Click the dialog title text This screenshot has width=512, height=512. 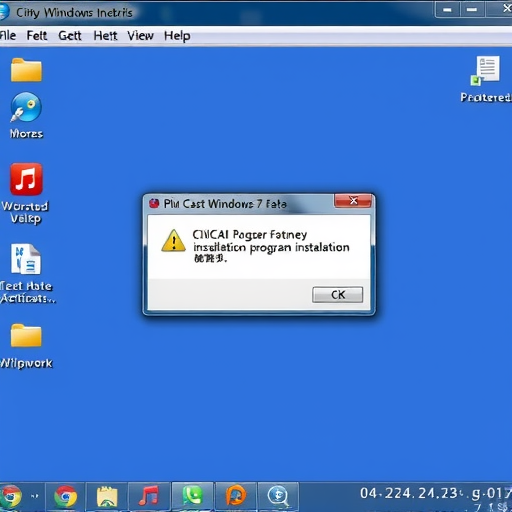pyautogui.click(x=225, y=204)
